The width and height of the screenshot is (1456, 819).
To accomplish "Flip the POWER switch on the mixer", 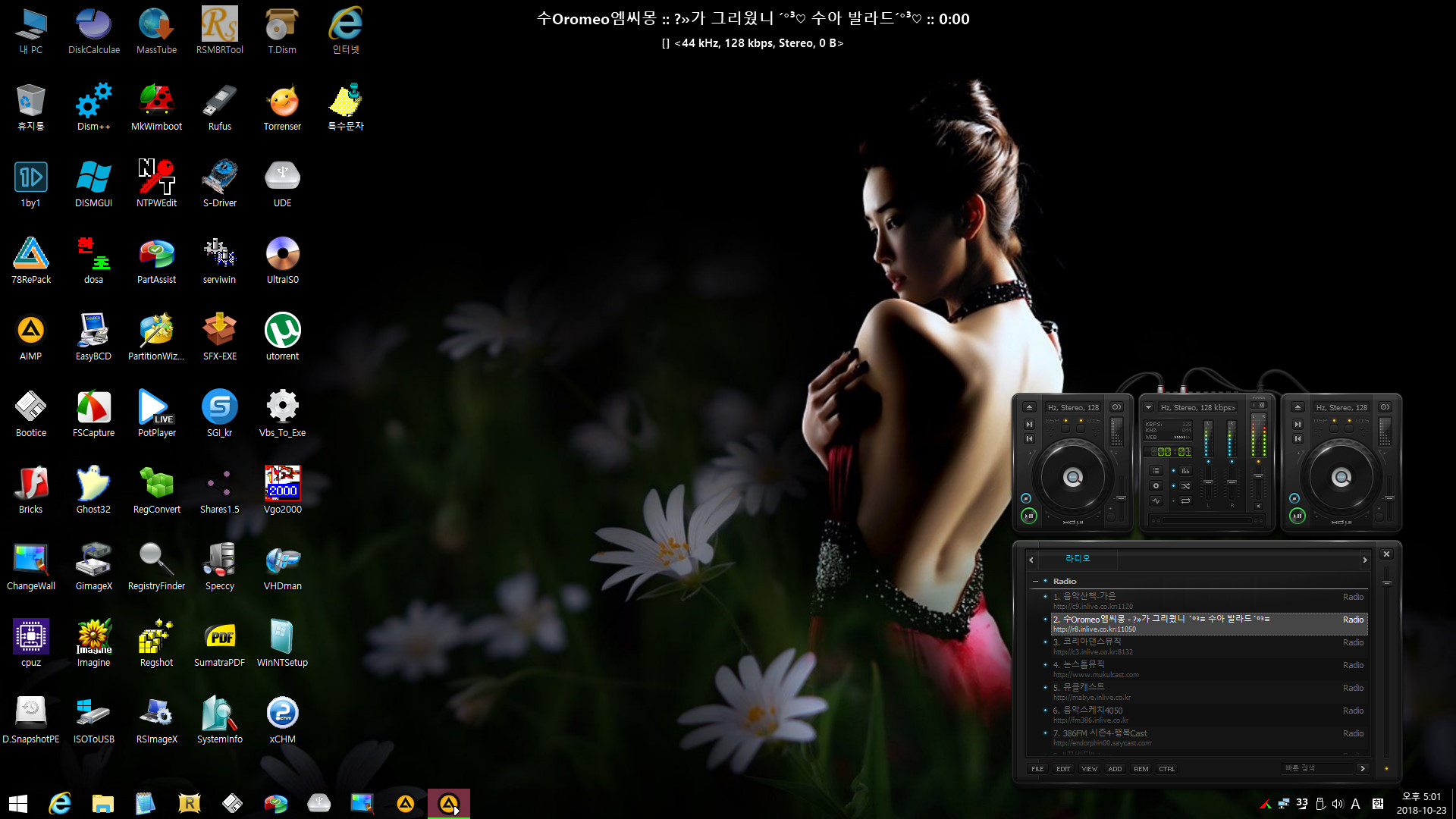I will click(1258, 405).
